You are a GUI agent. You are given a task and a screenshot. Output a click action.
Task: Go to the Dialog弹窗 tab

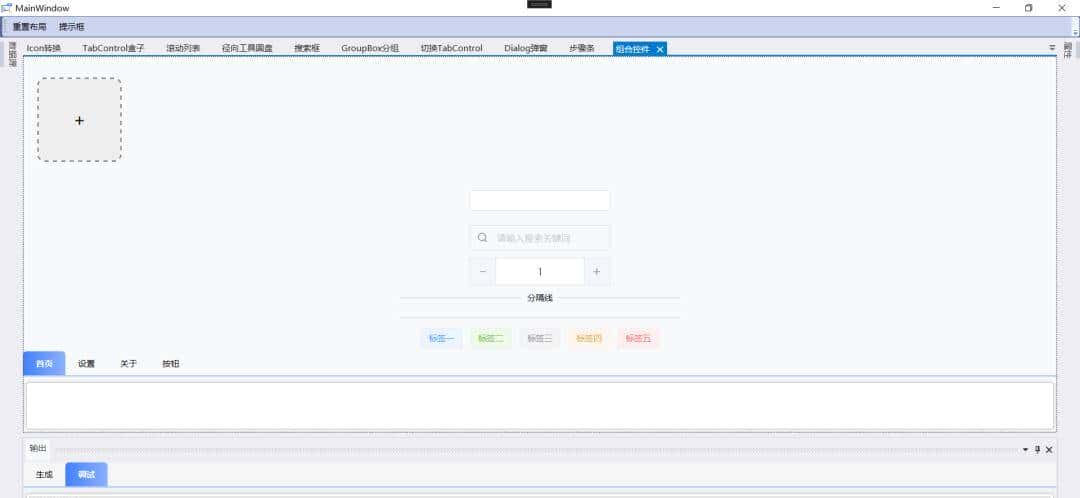pyautogui.click(x=526, y=48)
